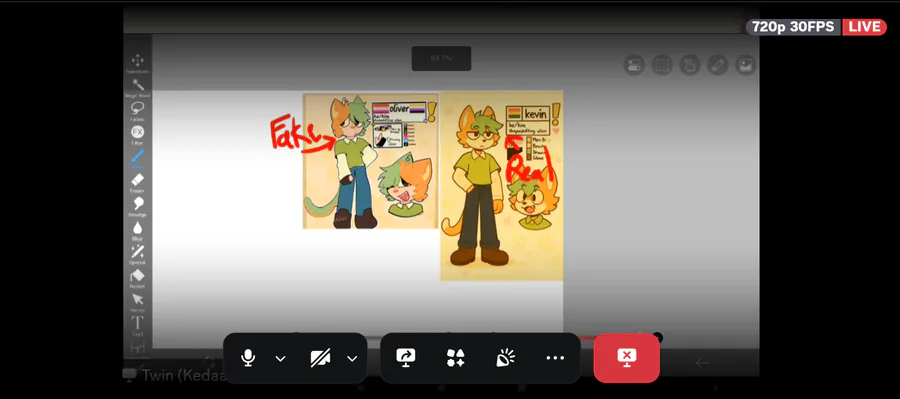Open the ruler tool at top right
The image size is (900, 399).
pos(717,65)
